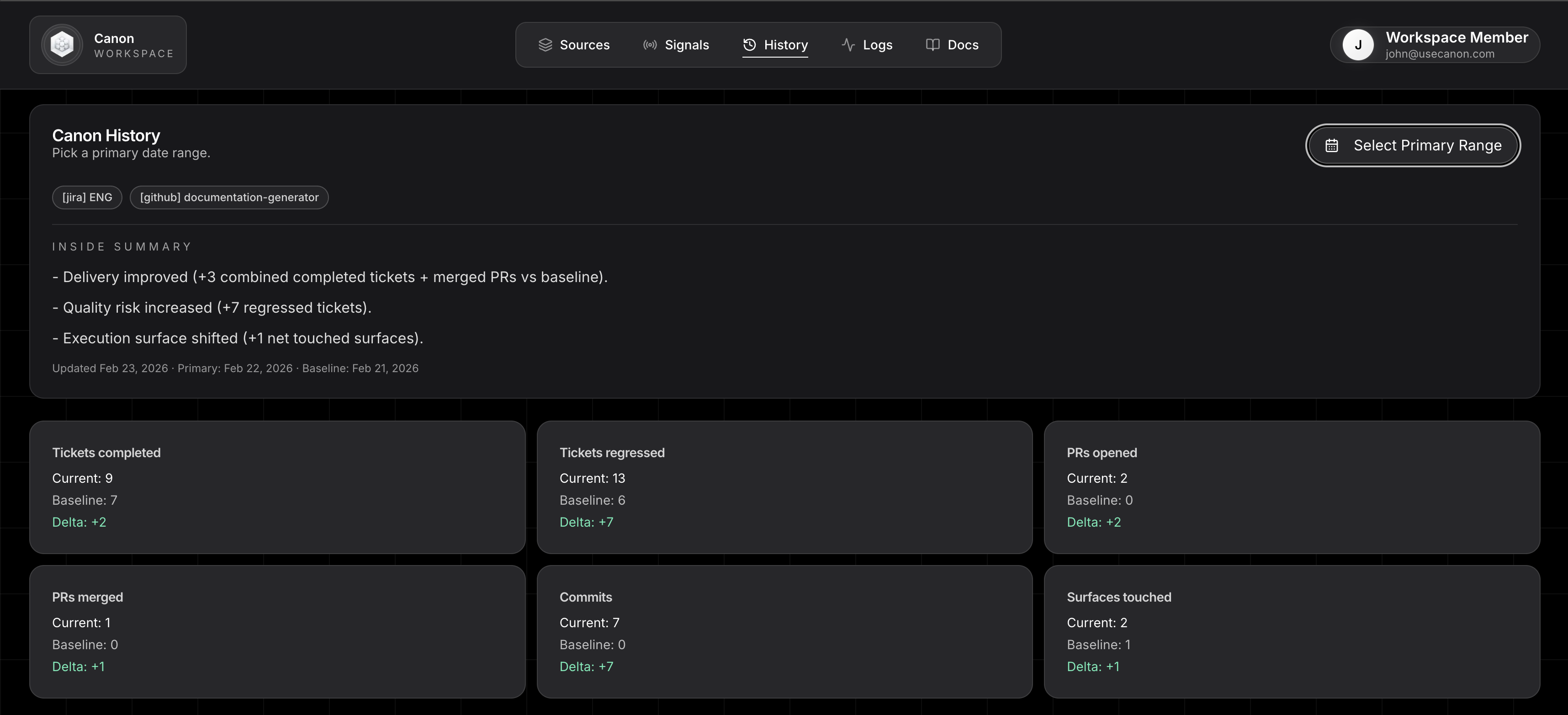Click the J user avatar
This screenshot has width=1568, height=715.
tap(1357, 45)
